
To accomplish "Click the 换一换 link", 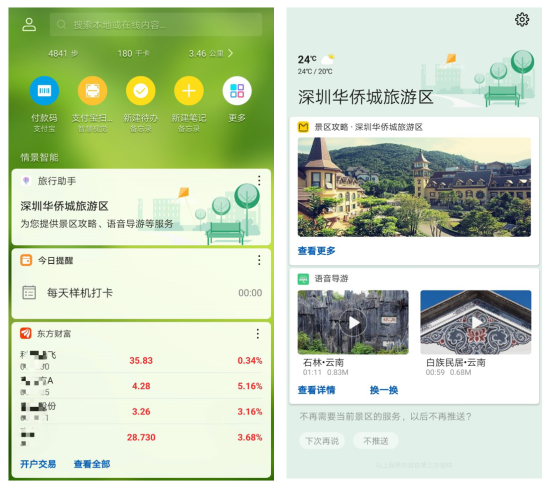I will 384,390.
